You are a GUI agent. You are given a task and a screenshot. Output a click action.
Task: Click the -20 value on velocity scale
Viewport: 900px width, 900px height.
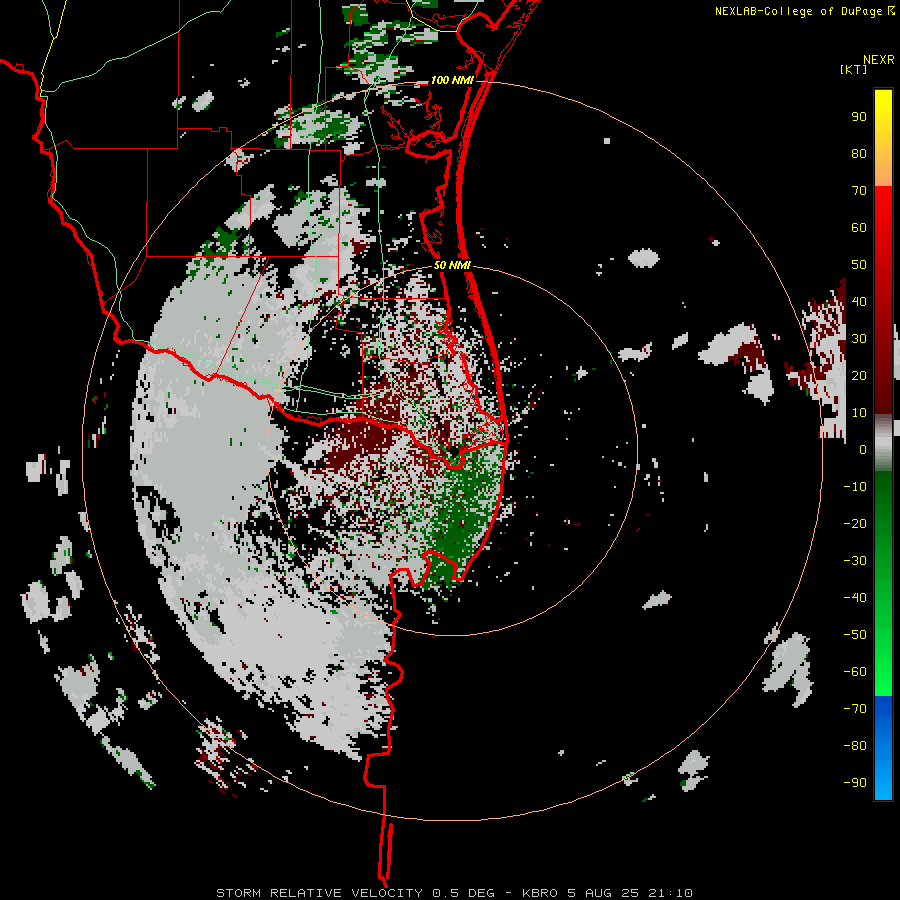point(855,523)
